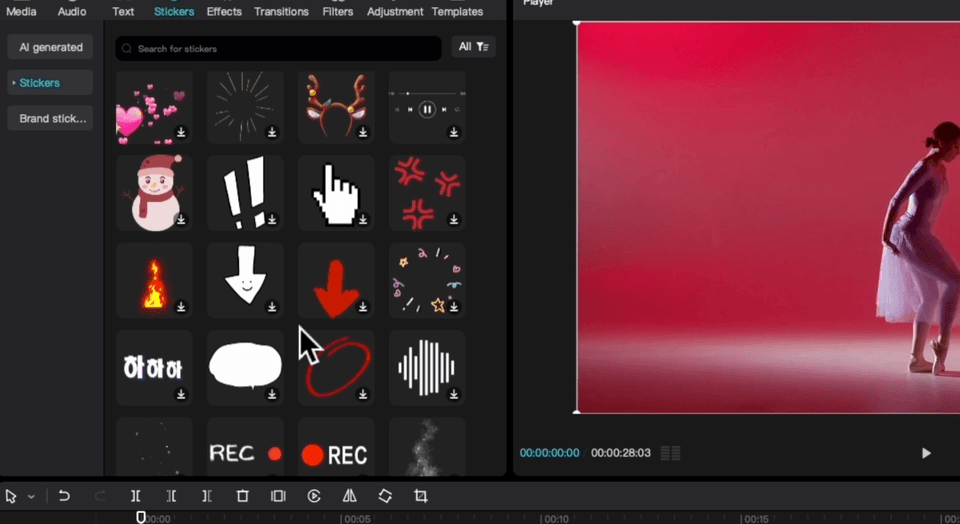Select the red anger marks sticker
This screenshot has width=960, height=524.
427,193
